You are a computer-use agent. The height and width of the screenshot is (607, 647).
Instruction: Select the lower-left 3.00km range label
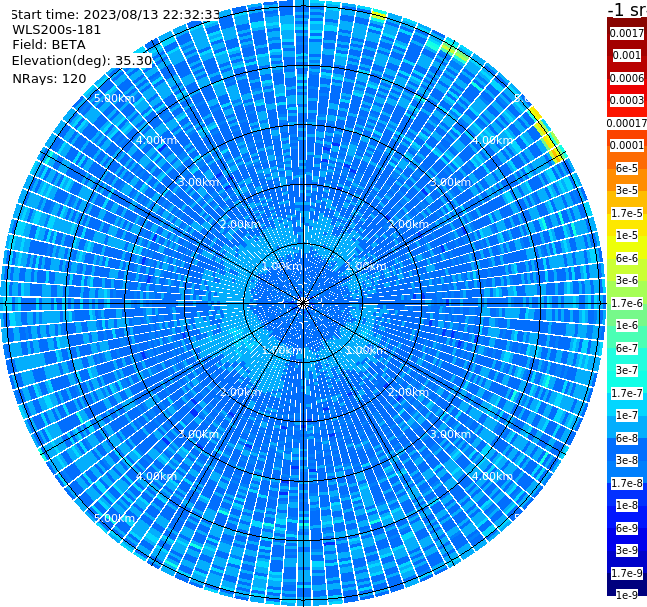[x=198, y=434]
